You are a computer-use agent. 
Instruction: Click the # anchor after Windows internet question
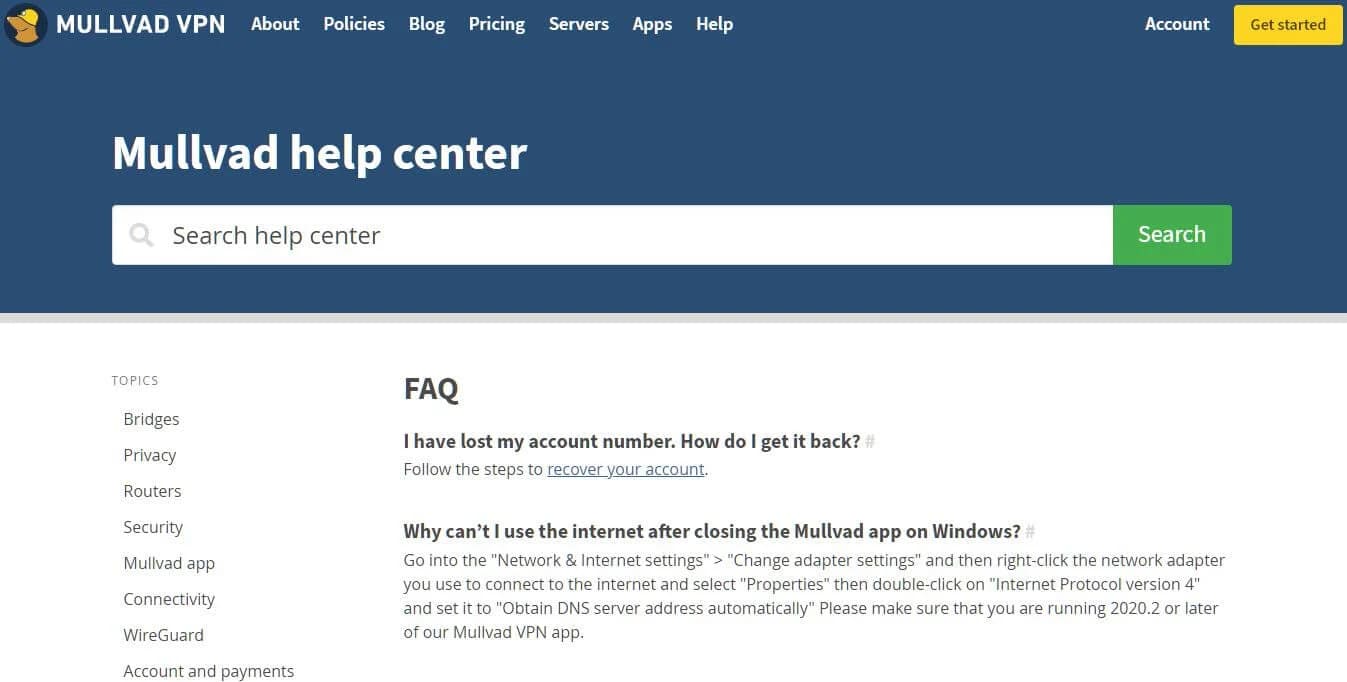point(1030,531)
